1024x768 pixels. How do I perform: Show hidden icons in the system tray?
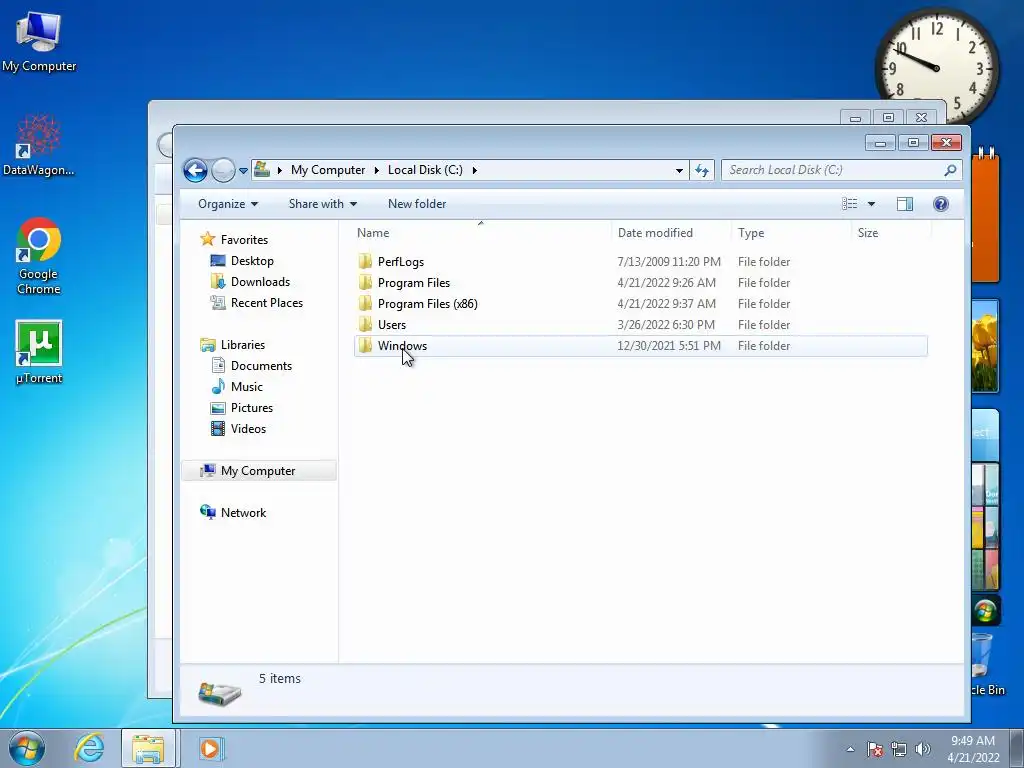[x=850, y=749]
